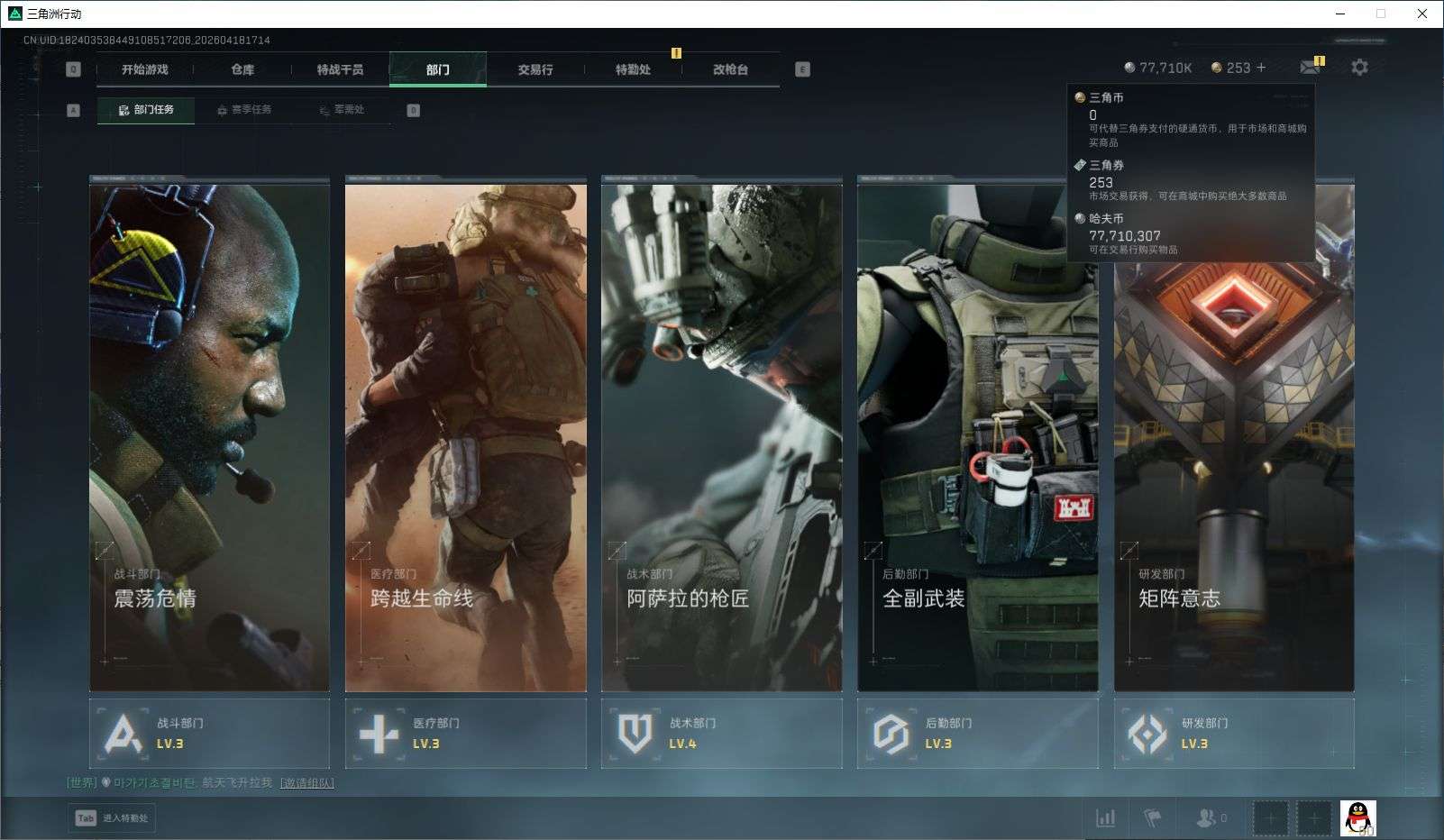The width and height of the screenshot is (1444, 840).
Task: Open the friends list icon
Action: coord(1208,818)
